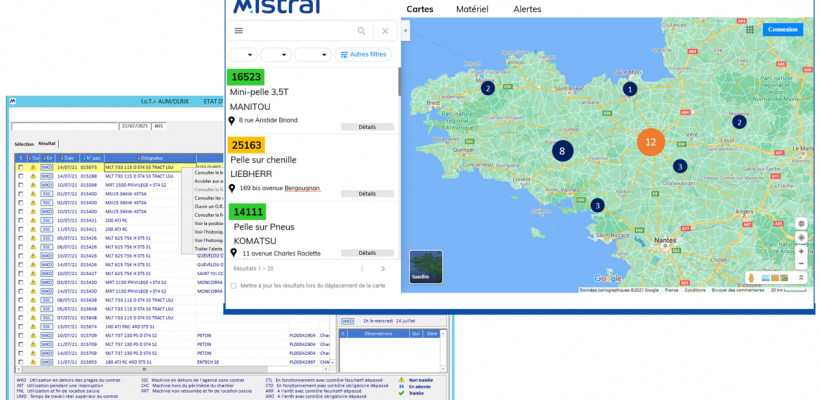Open the orange cluster marker 12
This screenshot has height=400, width=820.
651,142
